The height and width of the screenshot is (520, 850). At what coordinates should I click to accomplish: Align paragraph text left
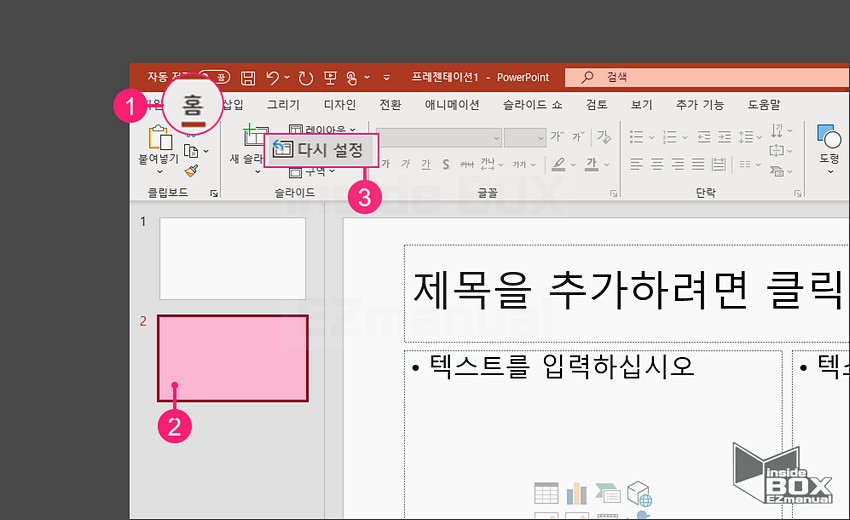coord(636,164)
